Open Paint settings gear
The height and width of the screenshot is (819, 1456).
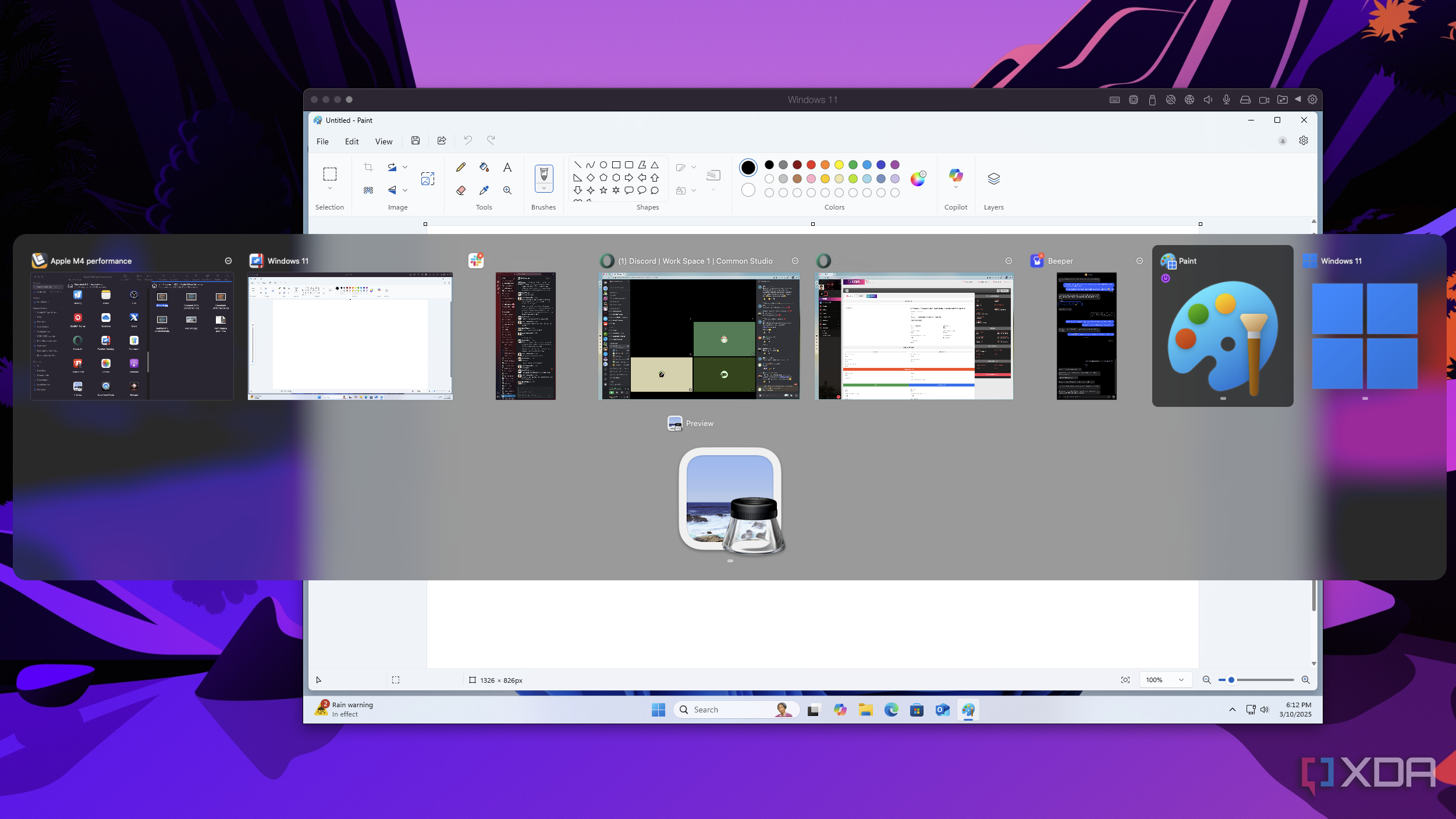click(1304, 141)
